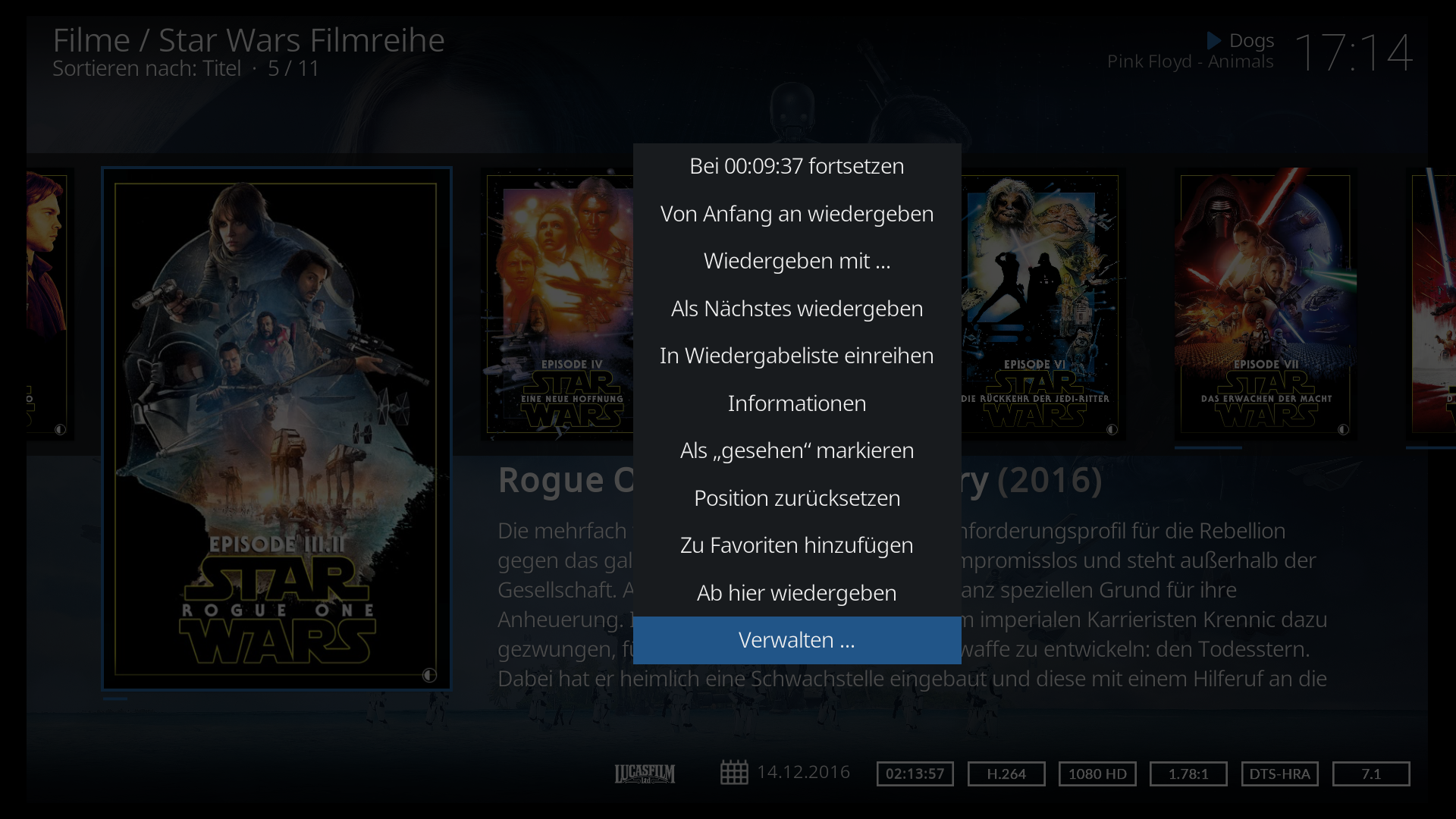Click the 1.78:1 aspect ratio badge
Viewport: 1456px width, 819px height.
(x=1188, y=773)
